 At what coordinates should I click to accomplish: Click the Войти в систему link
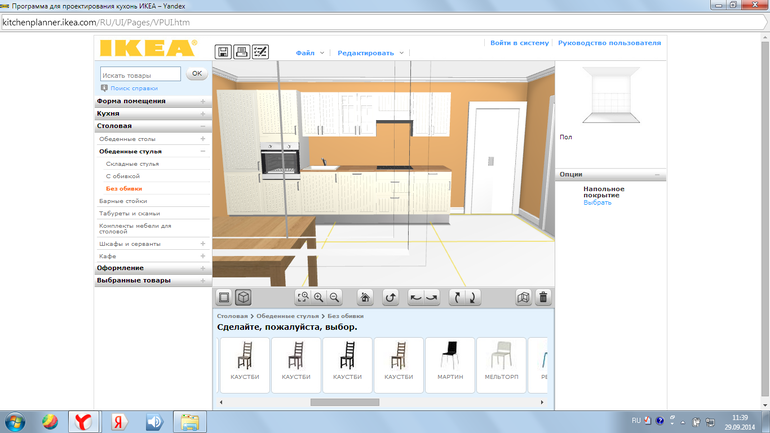point(519,43)
